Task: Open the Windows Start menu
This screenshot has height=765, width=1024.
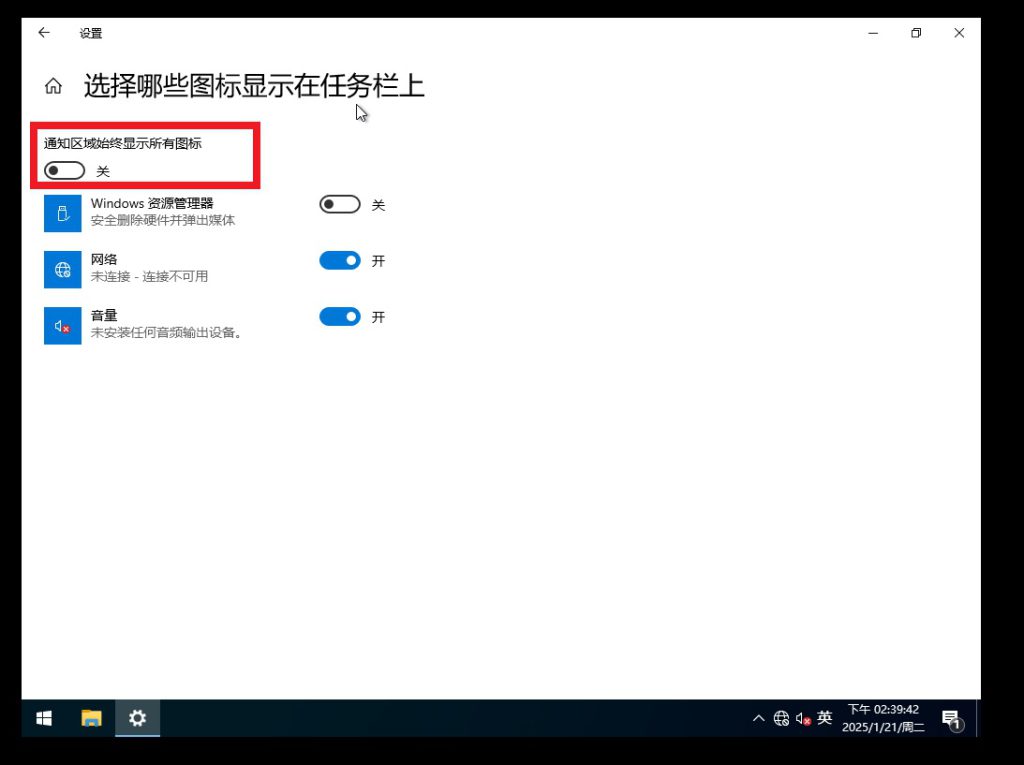Action: pyautogui.click(x=44, y=718)
